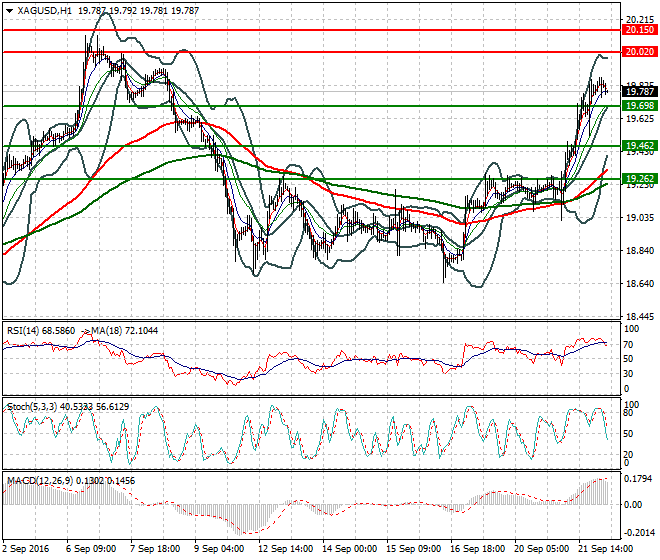Click the 20 Sep 05:00 time label
This screenshot has width=660, height=560.
[x=541, y=549]
